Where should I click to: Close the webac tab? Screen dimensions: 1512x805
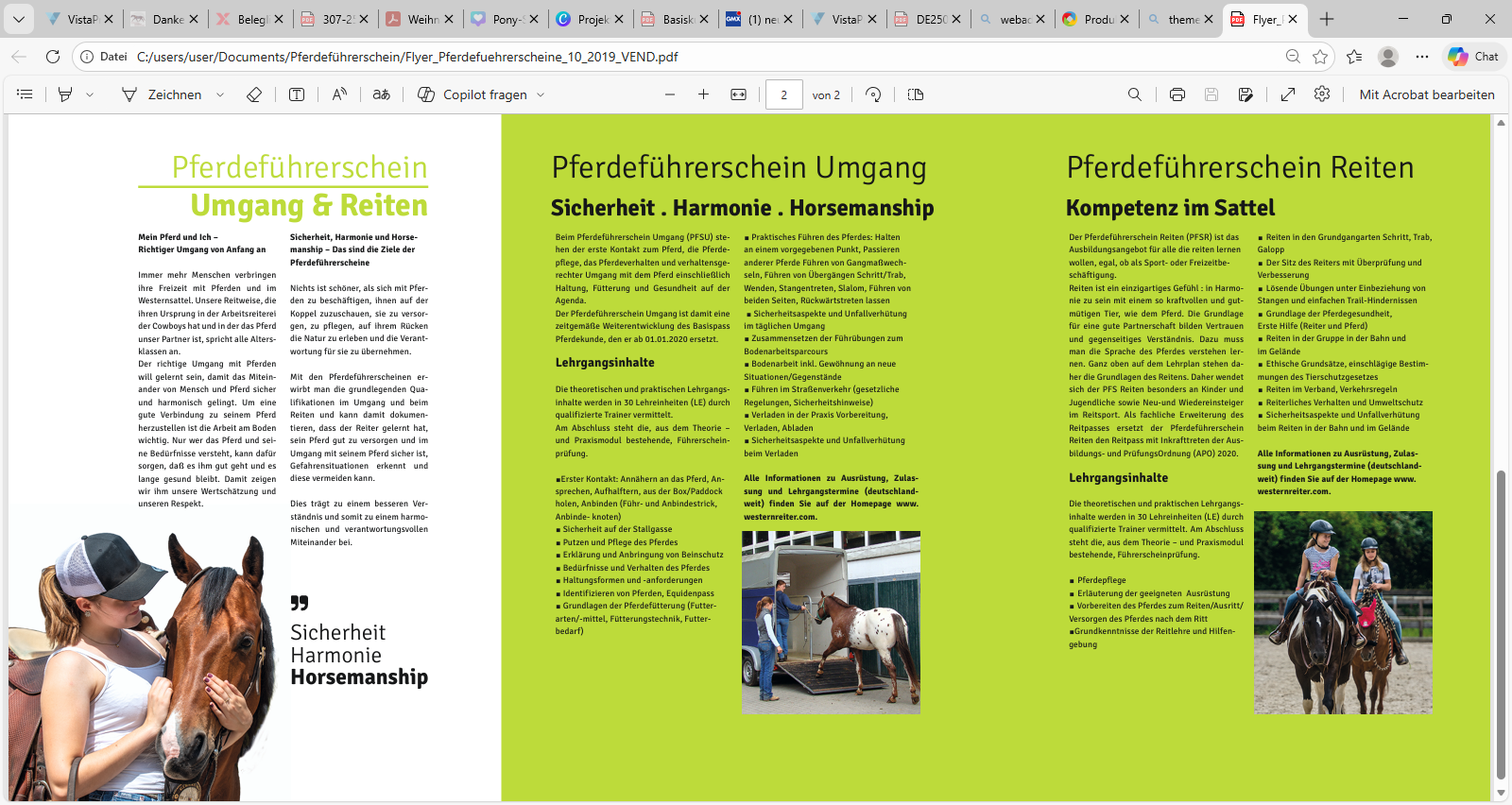[1040, 19]
